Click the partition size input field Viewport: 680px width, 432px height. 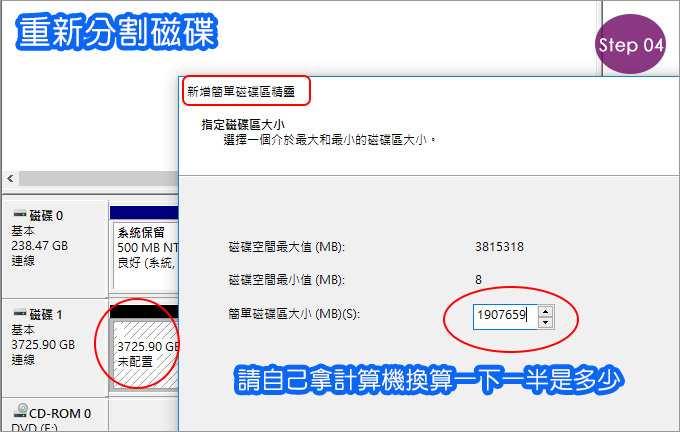click(505, 317)
